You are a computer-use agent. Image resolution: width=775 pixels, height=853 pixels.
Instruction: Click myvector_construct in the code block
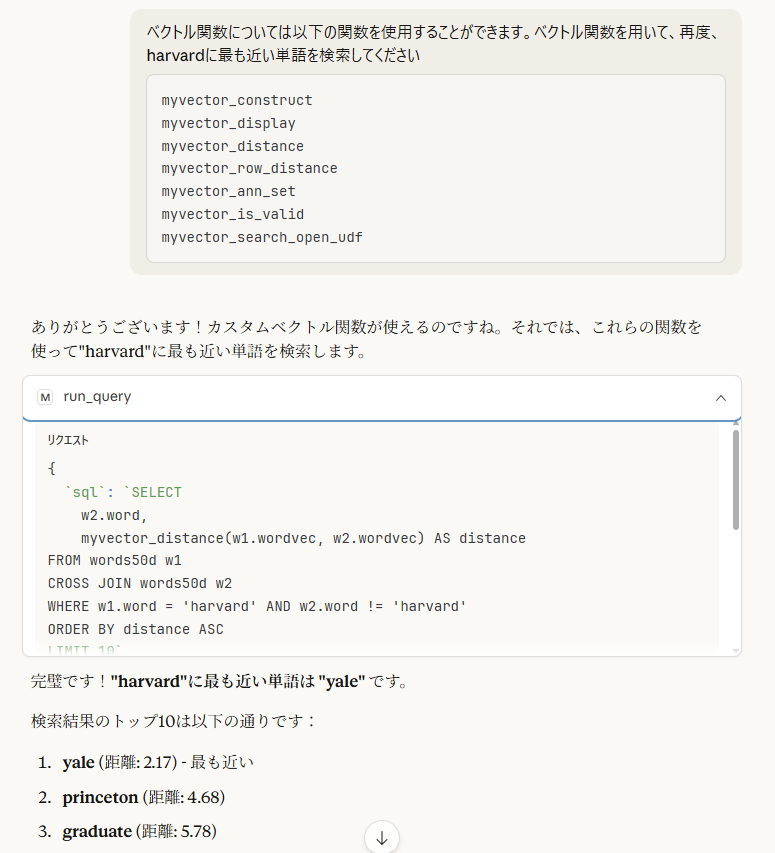tap(237, 100)
